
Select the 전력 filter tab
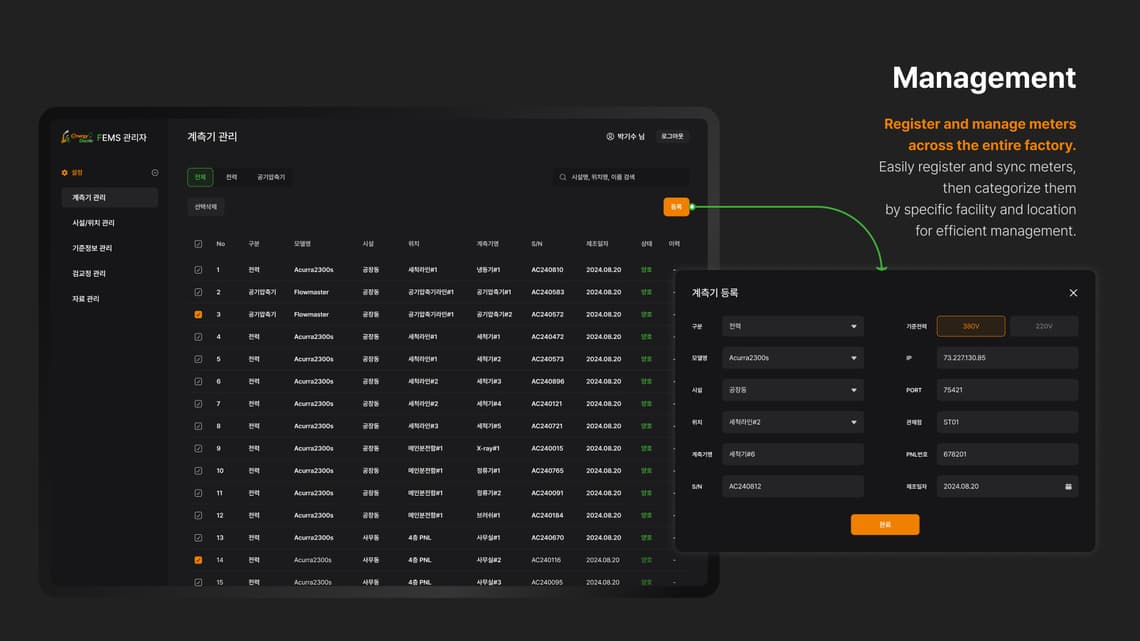point(231,177)
